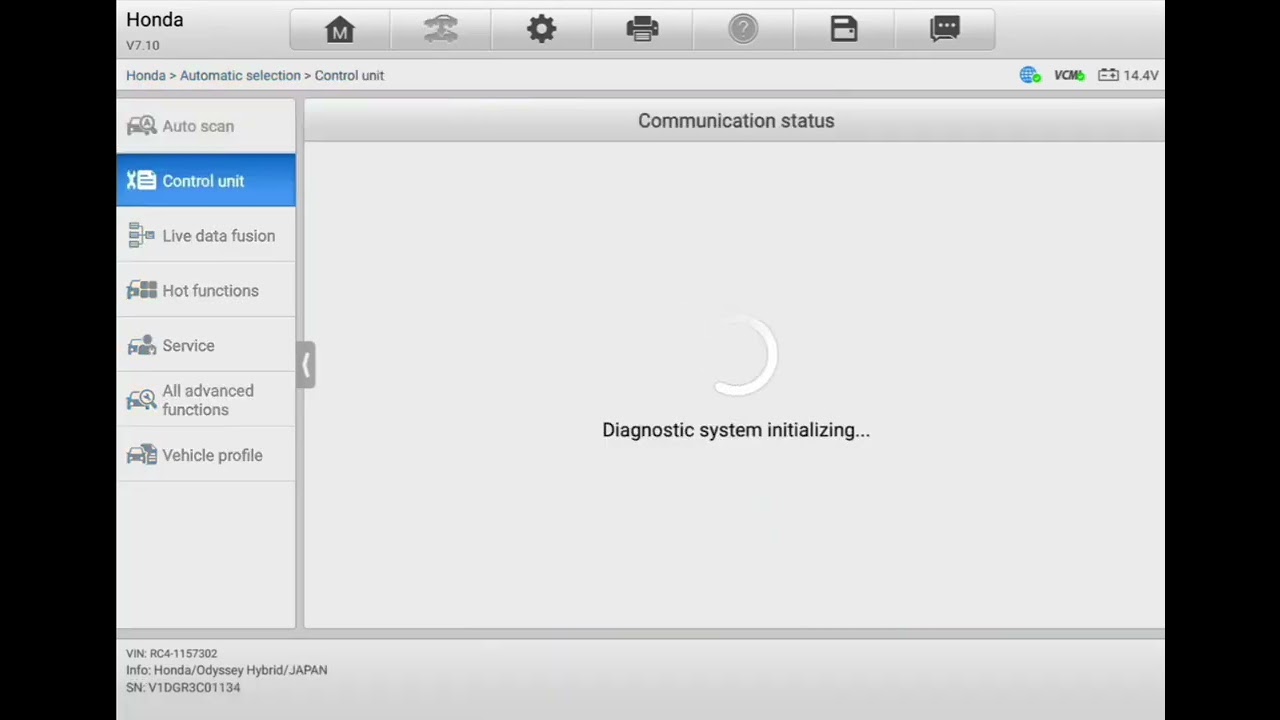Viewport: 1280px width, 720px height.
Task: Open the home M icon in toolbar
Action: pyautogui.click(x=340, y=29)
